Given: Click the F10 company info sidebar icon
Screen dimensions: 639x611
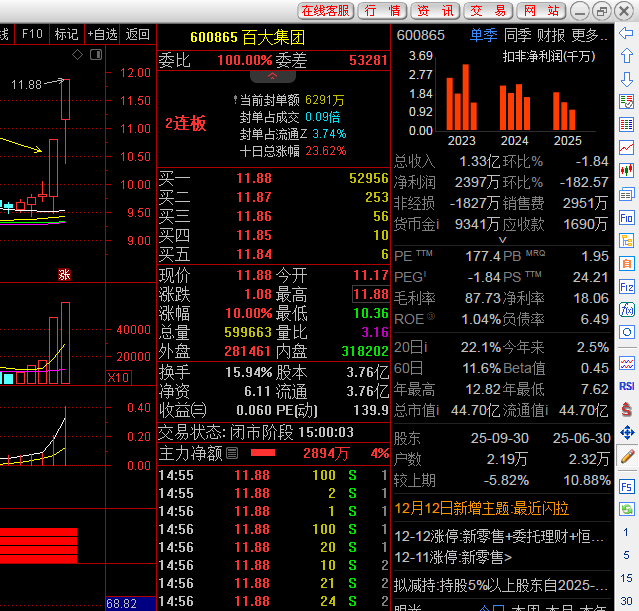Looking at the screenshot, I should (626, 218).
